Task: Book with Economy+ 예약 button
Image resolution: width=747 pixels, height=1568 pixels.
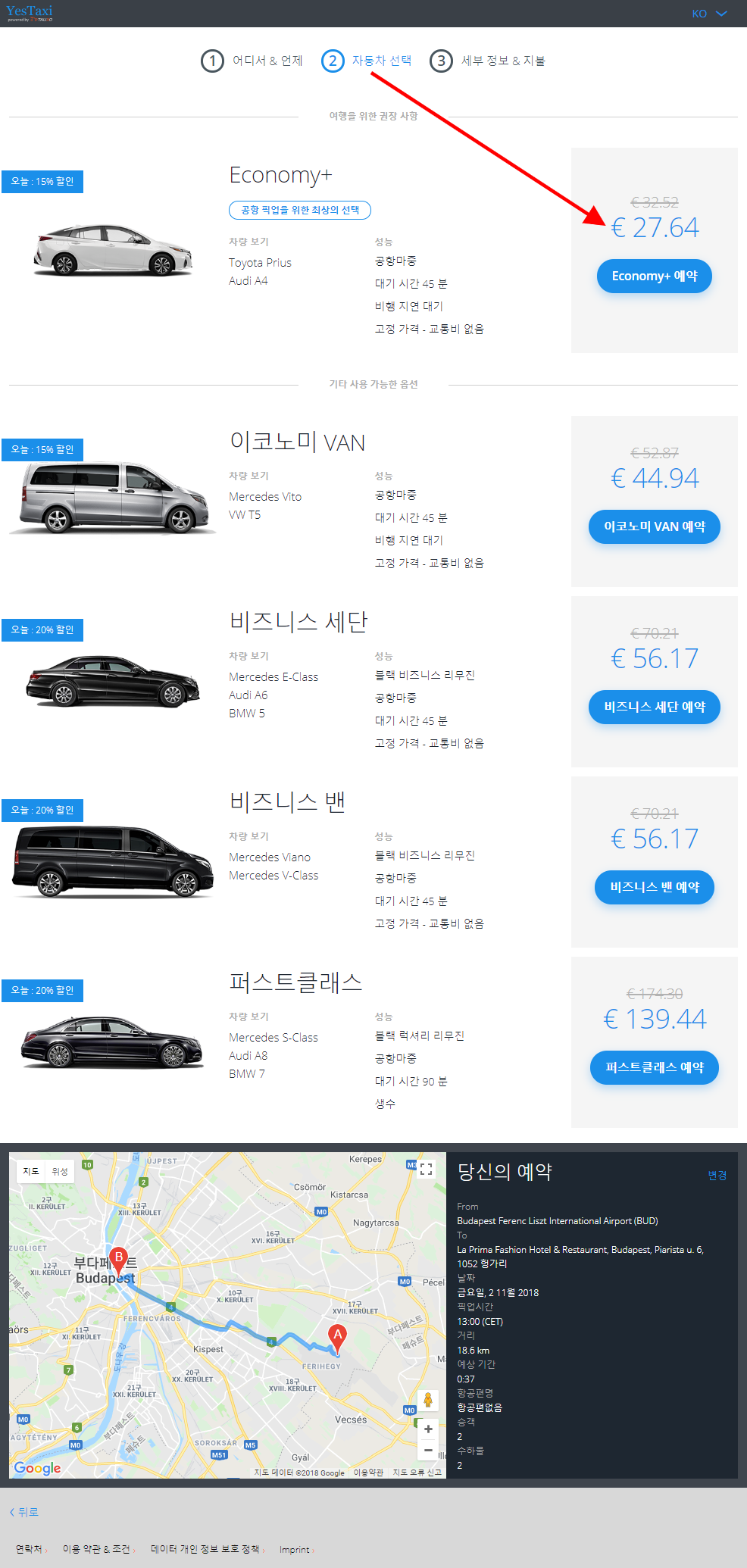Action: [655, 276]
